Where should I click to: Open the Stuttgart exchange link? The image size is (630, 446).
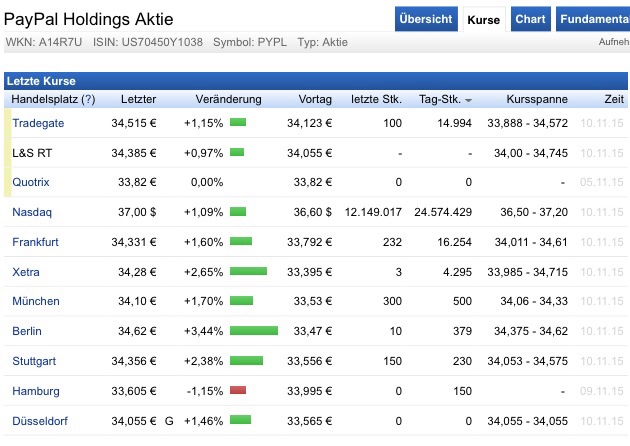35,361
